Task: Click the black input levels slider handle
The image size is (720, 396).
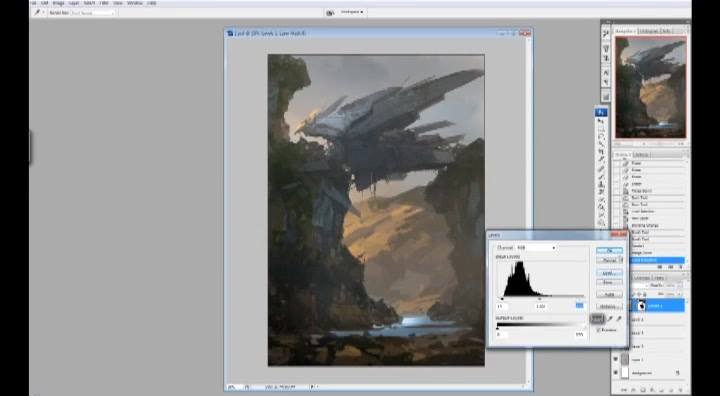Action: [502, 299]
